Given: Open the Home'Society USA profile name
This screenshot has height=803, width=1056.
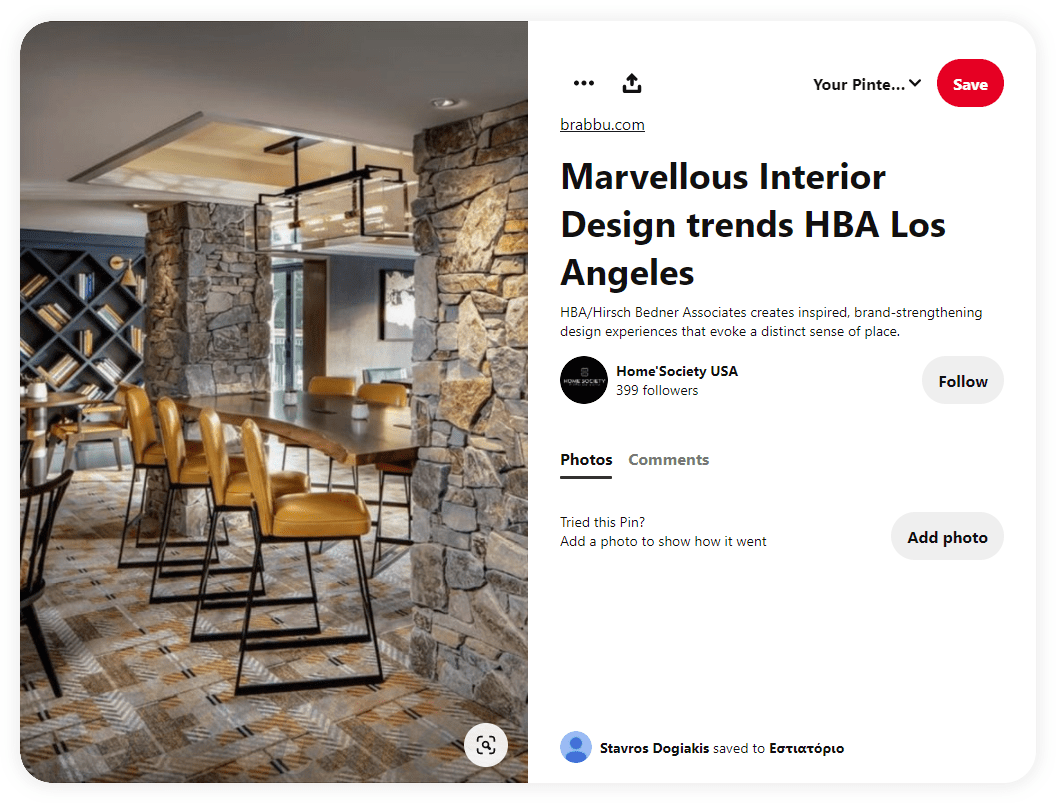Looking at the screenshot, I should point(677,371).
